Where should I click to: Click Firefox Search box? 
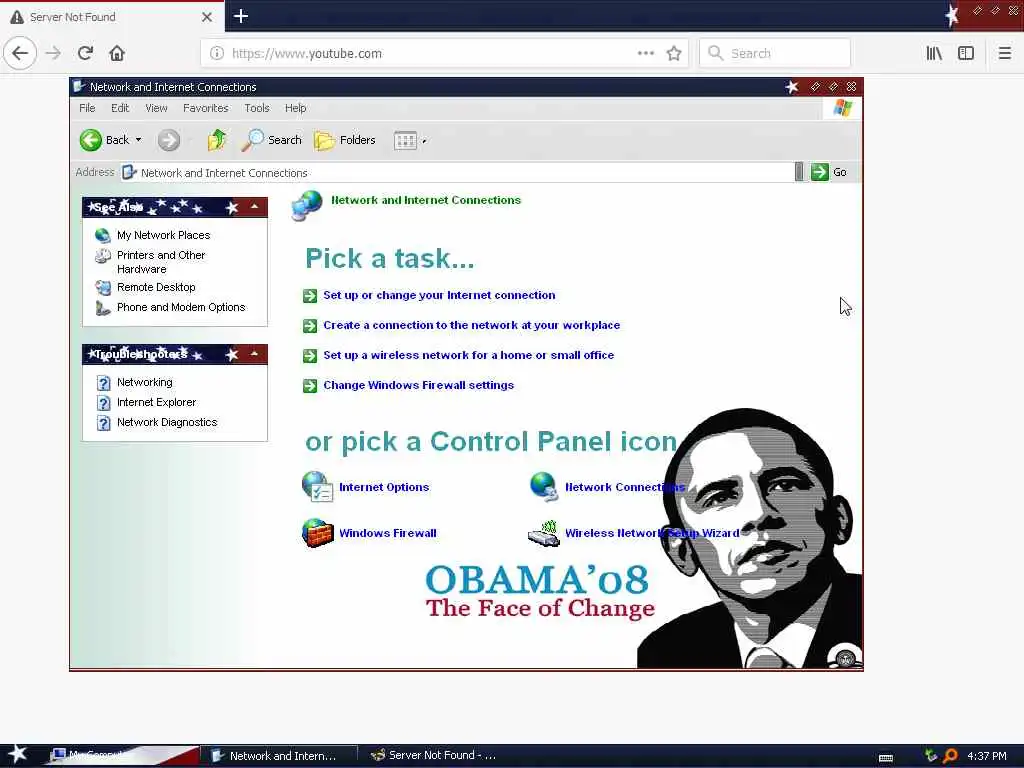775,54
